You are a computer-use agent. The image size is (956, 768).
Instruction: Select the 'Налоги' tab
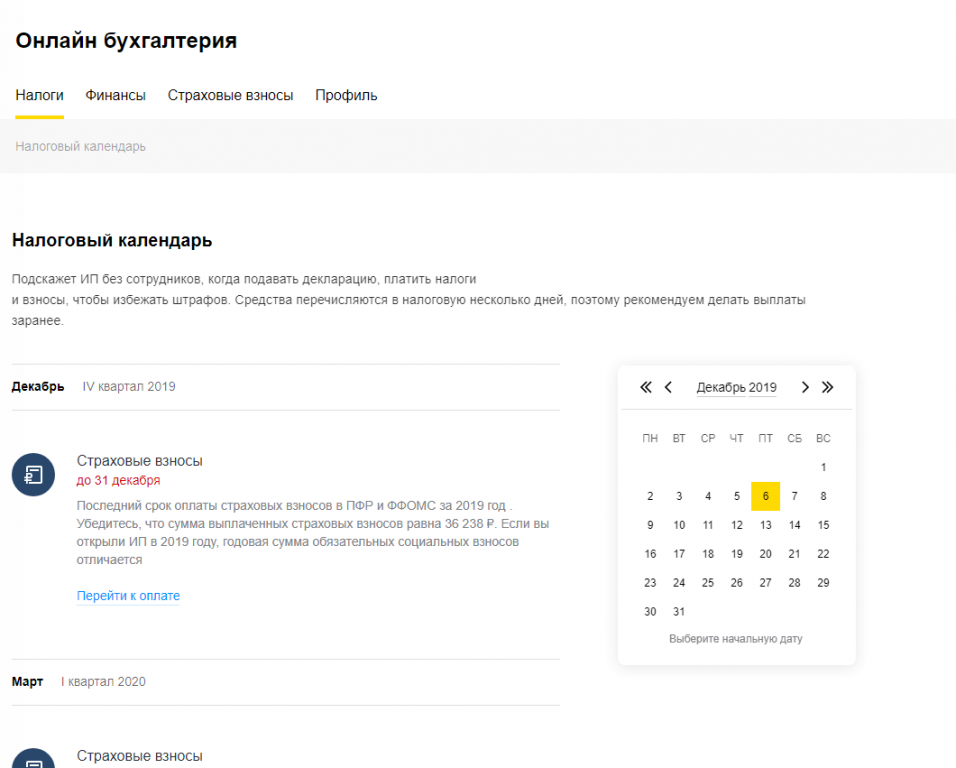[x=39, y=96]
